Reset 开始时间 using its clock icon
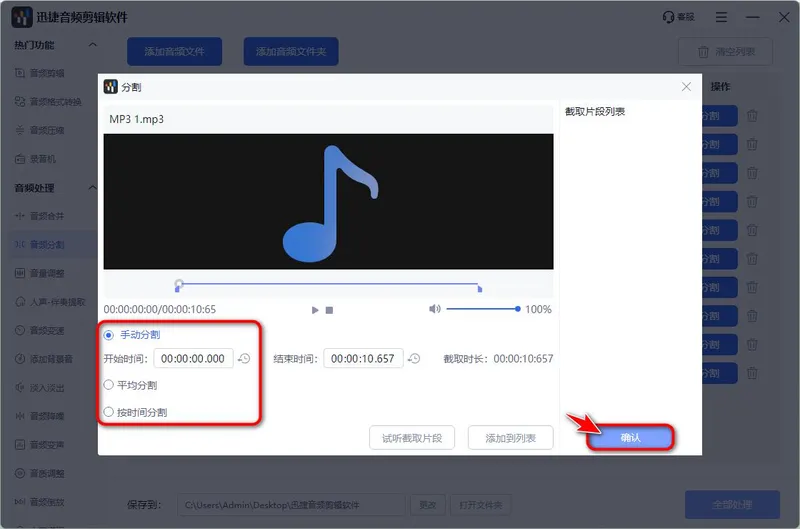 [x=244, y=359]
